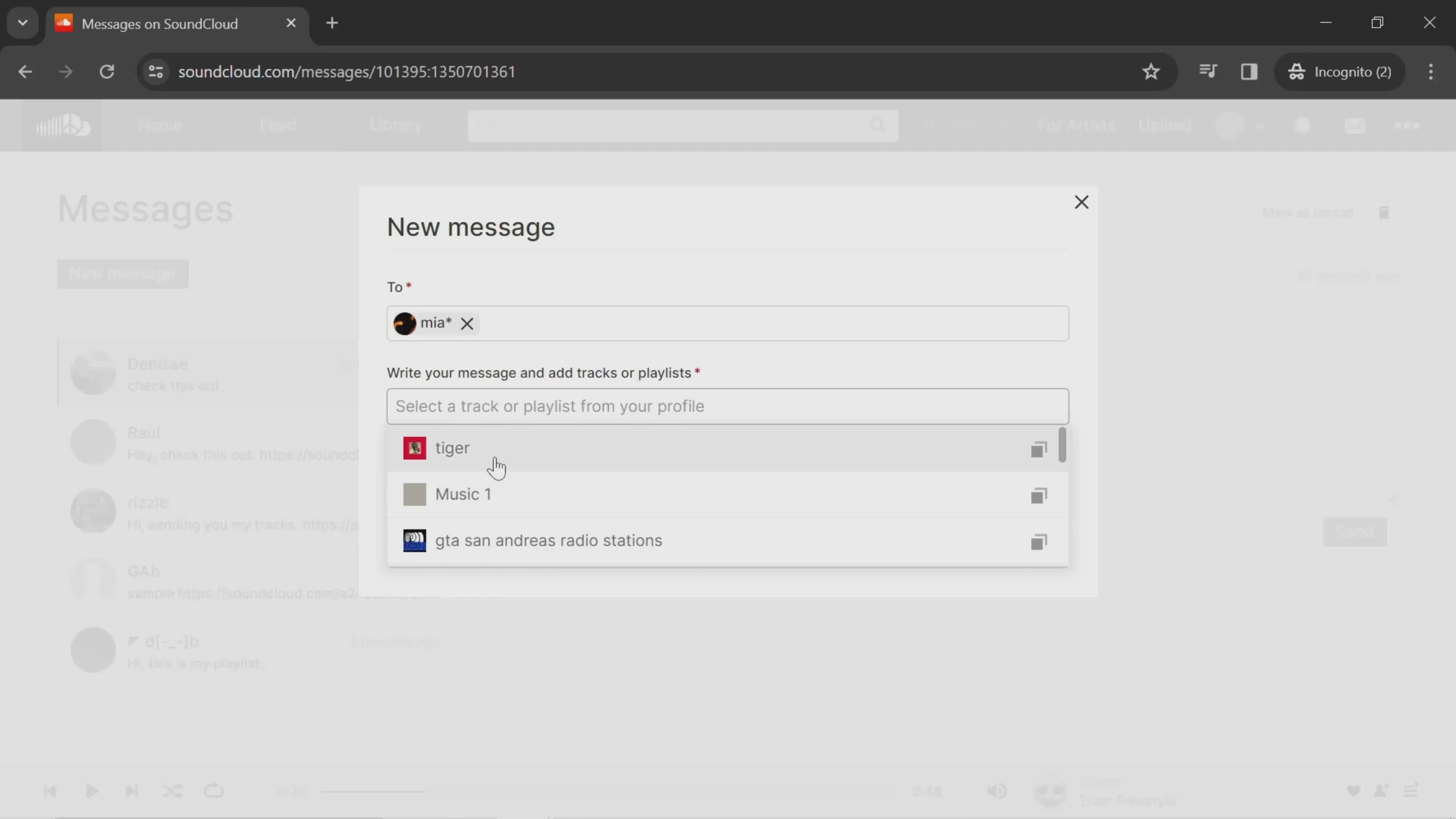This screenshot has height=819, width=1456.
Task: Click the browser forward arrow
Action: [66, 72]
